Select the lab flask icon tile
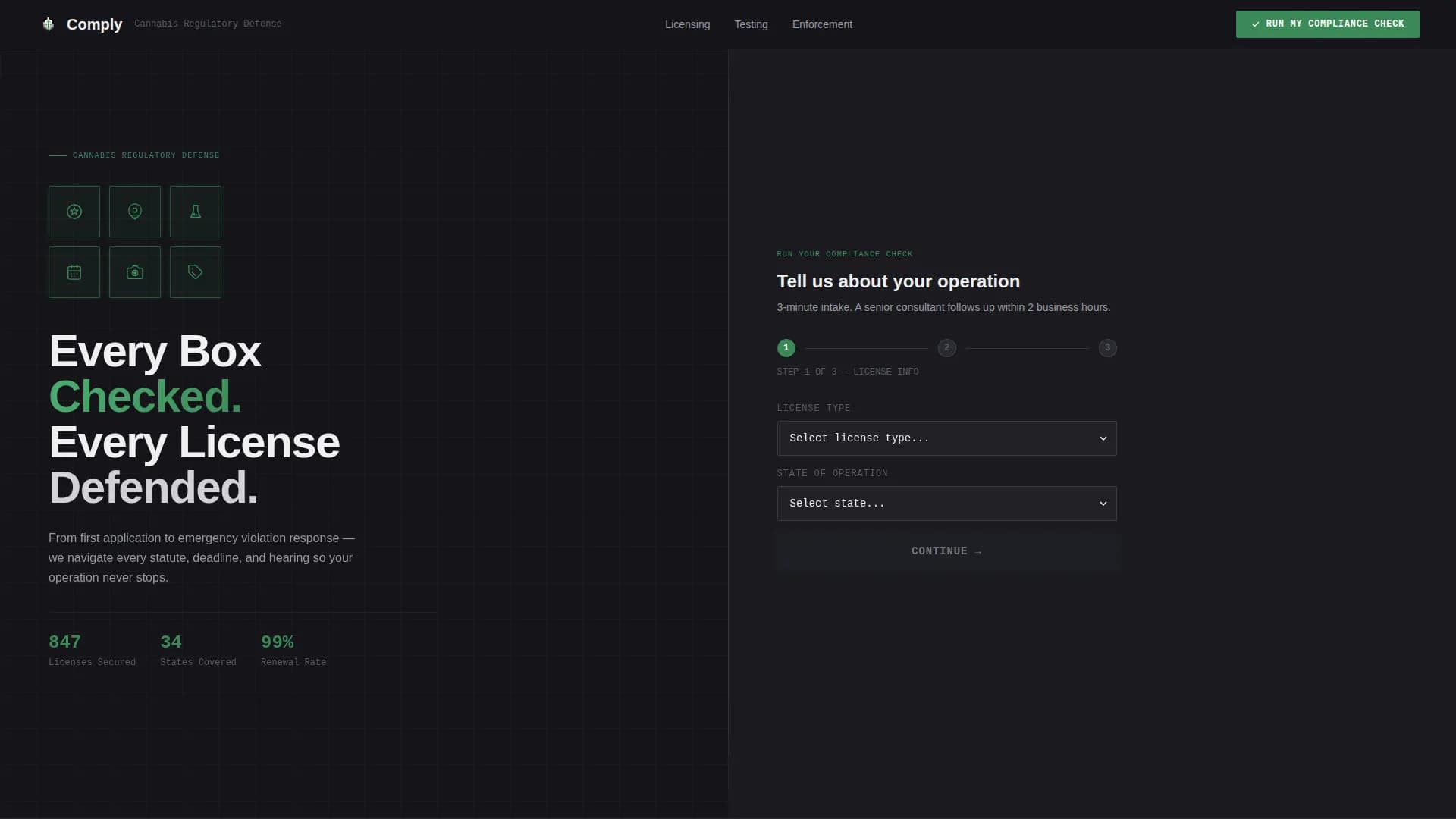Image resolution: width=1456 pixels, height=819 pixels. point(196,212)
